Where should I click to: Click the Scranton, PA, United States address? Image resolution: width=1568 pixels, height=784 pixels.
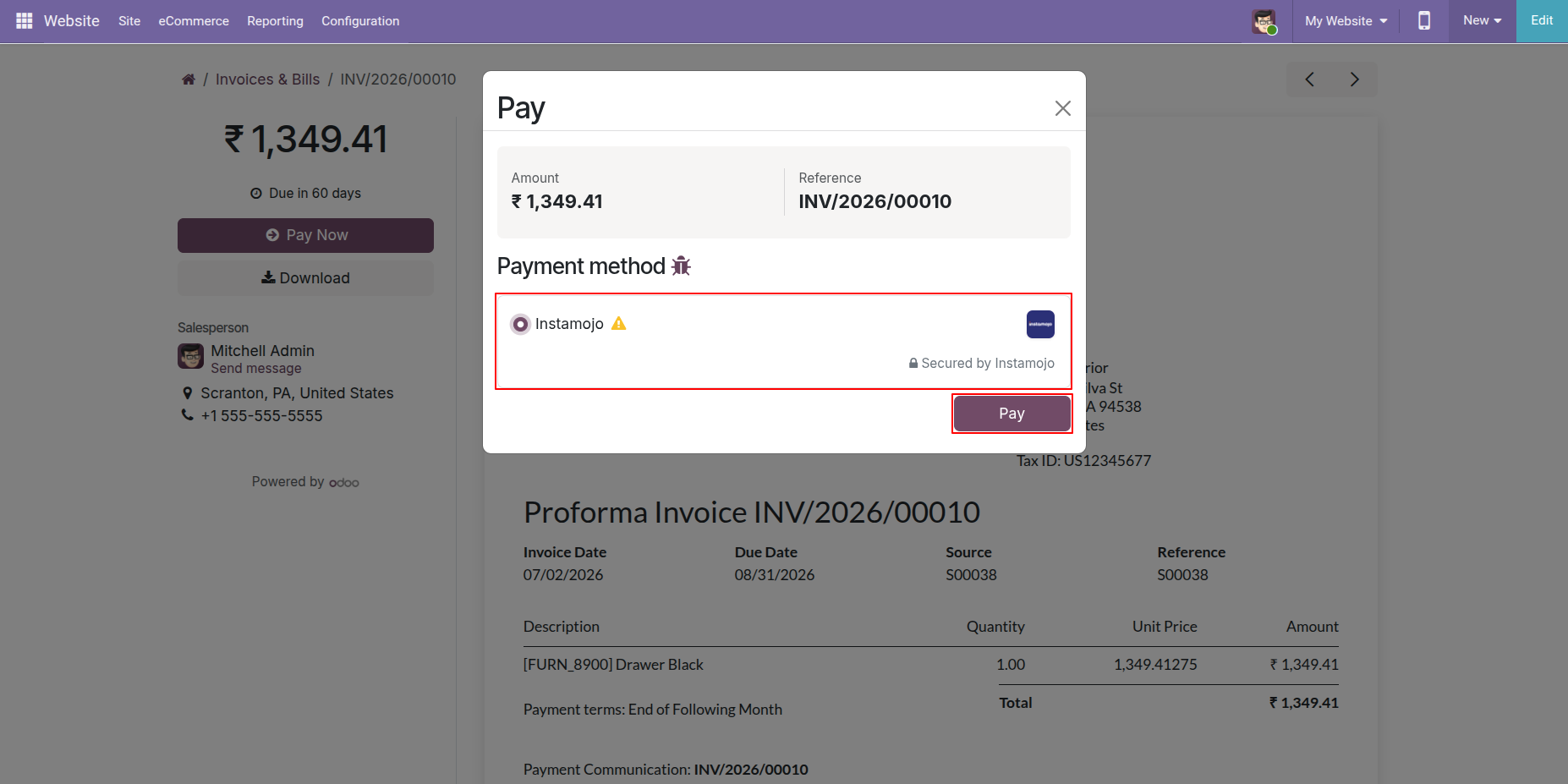[x=297, y=393]
